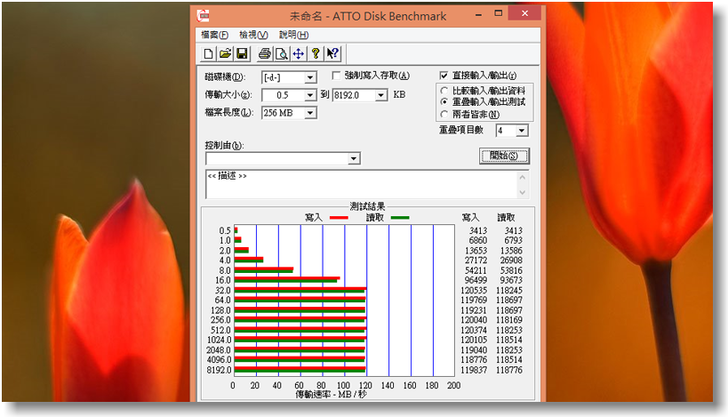Click the context help pointer icon
This screenshot has height=417, width=728.
pyautogui.click(x=332, y=54)
